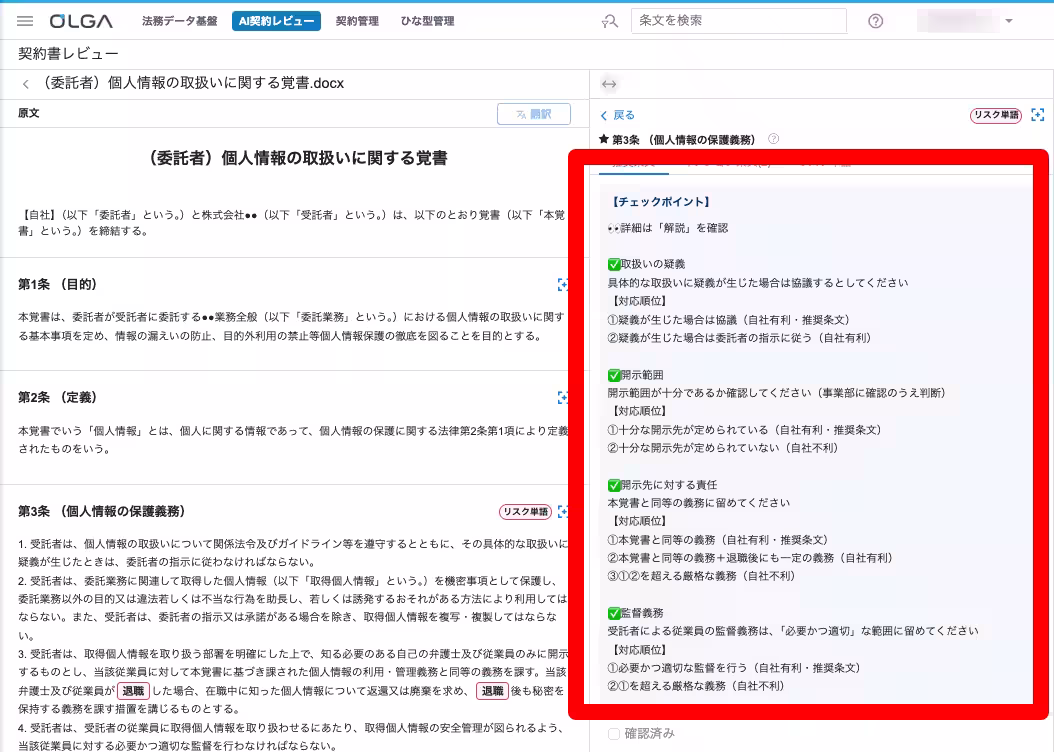
Task: Click the 翻訳 translate button
Action: point(536,113)
